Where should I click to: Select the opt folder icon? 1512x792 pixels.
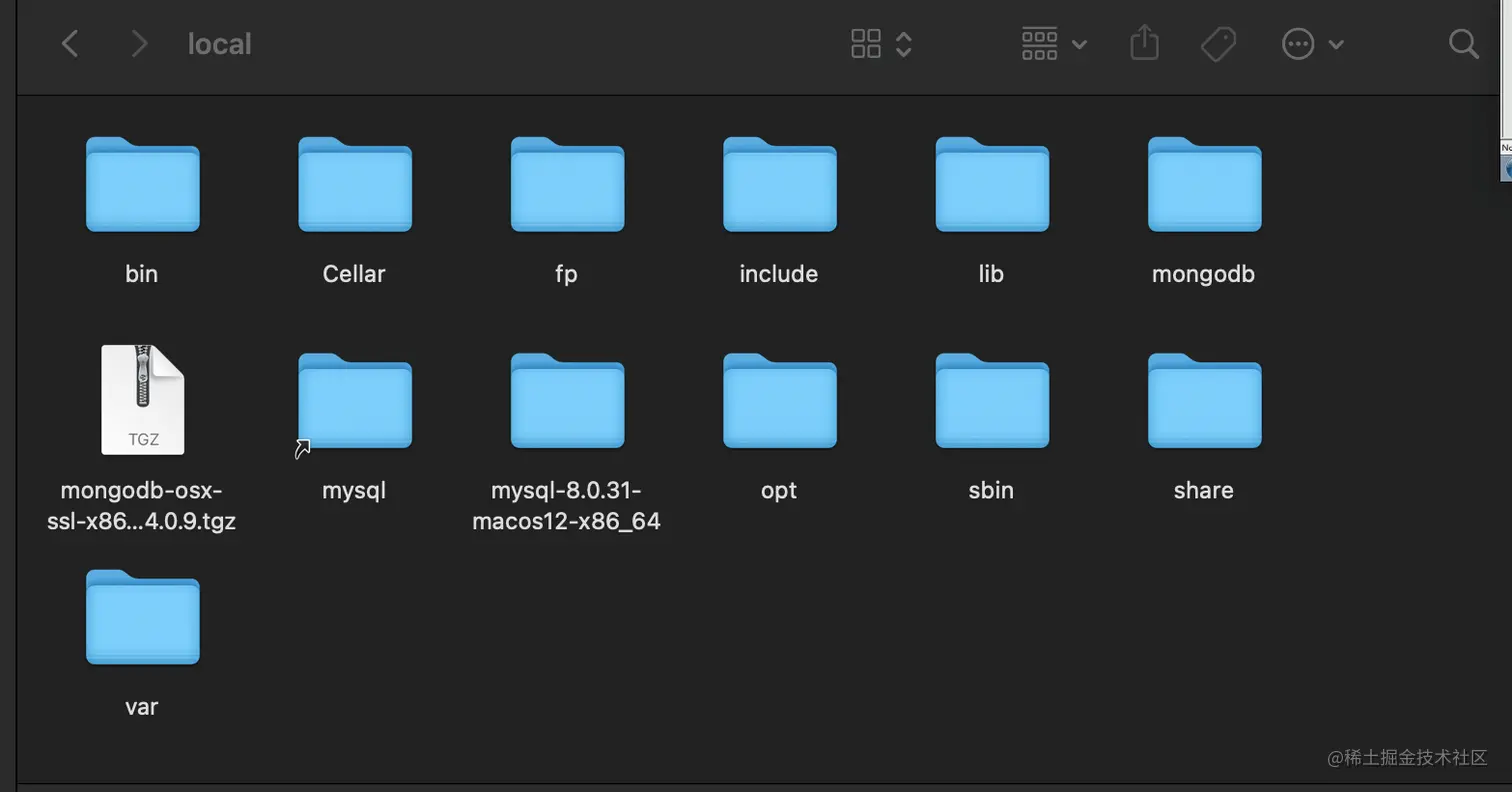click(780, 401)
